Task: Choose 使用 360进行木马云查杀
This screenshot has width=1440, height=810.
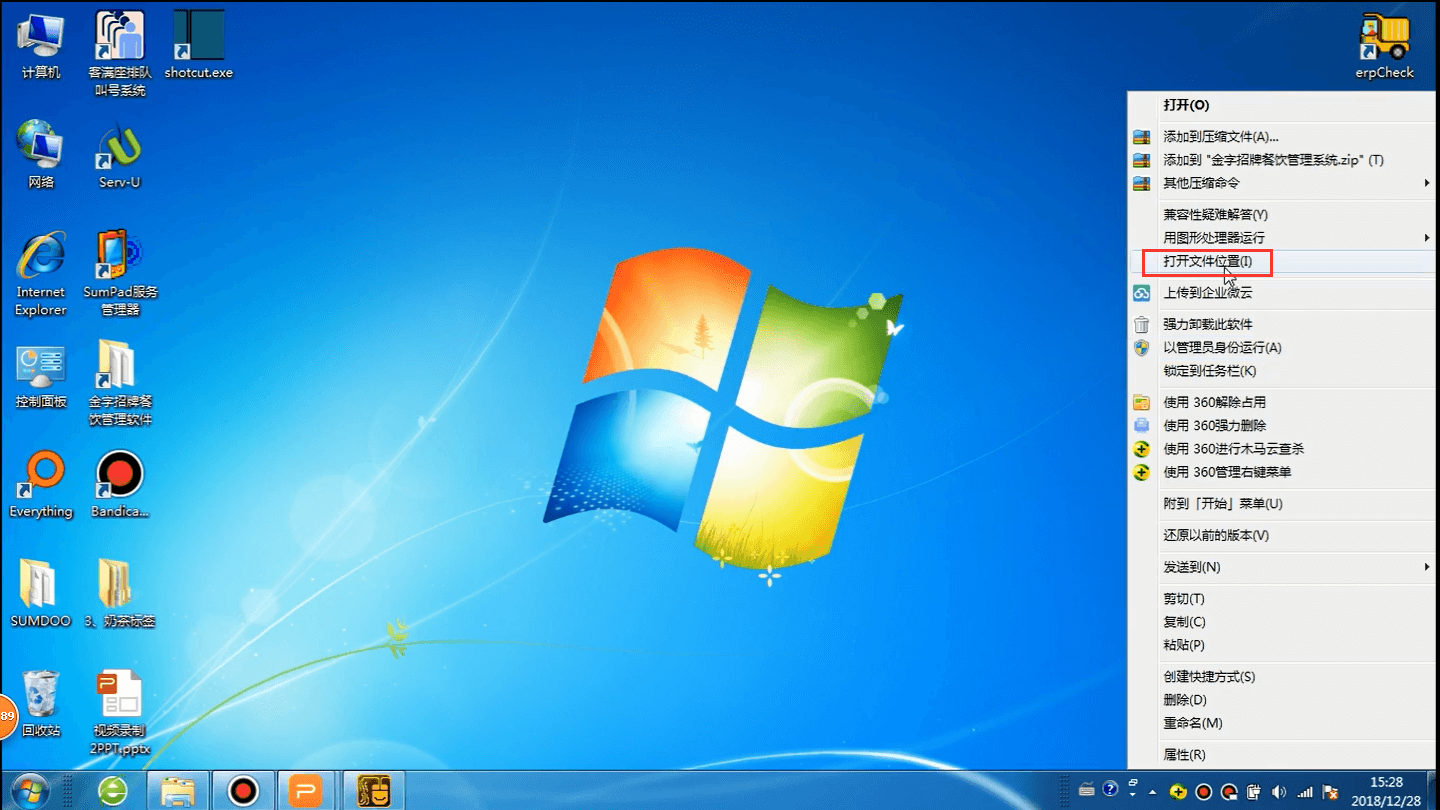Action: (1282, 449)
